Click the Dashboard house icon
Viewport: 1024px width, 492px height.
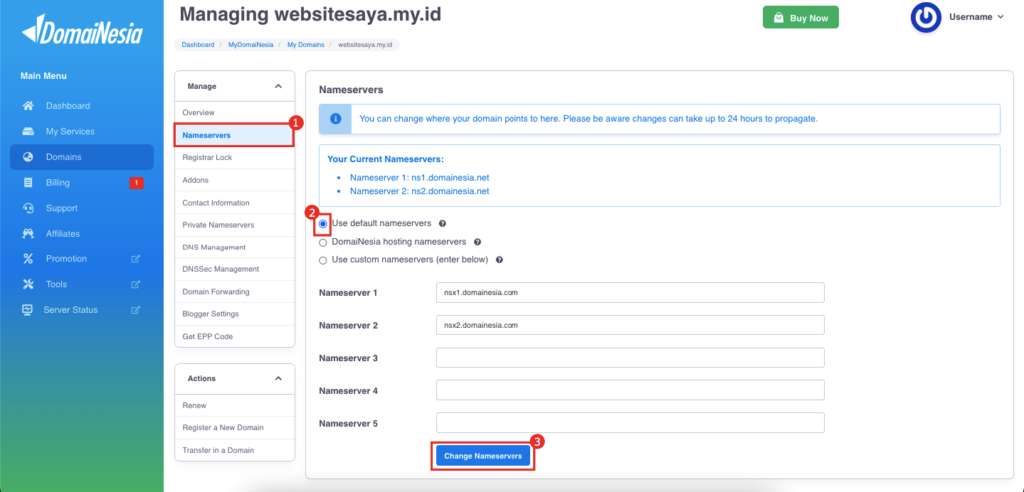coord(28,106)
